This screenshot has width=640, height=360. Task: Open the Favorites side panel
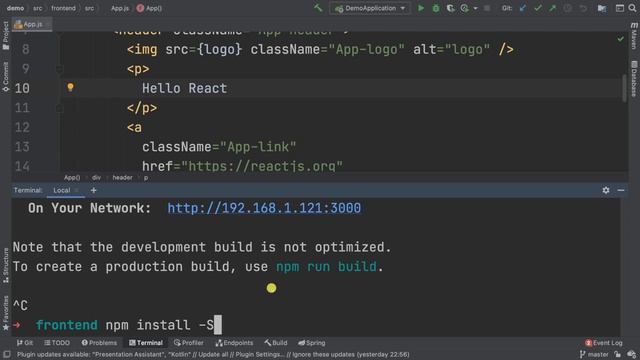point(6,313)
